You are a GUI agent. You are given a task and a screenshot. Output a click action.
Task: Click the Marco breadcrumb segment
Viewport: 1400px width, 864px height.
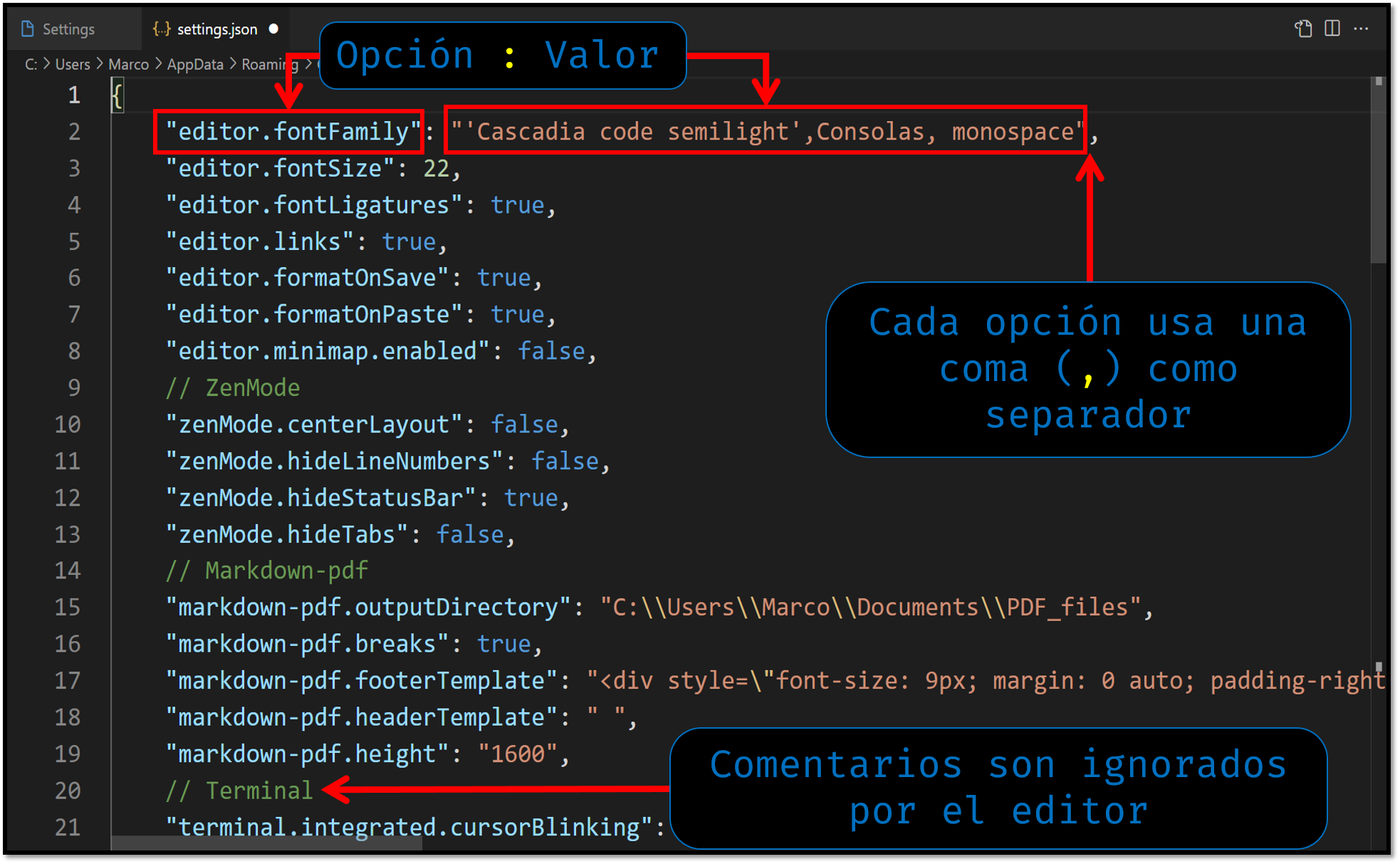(128, 65)
